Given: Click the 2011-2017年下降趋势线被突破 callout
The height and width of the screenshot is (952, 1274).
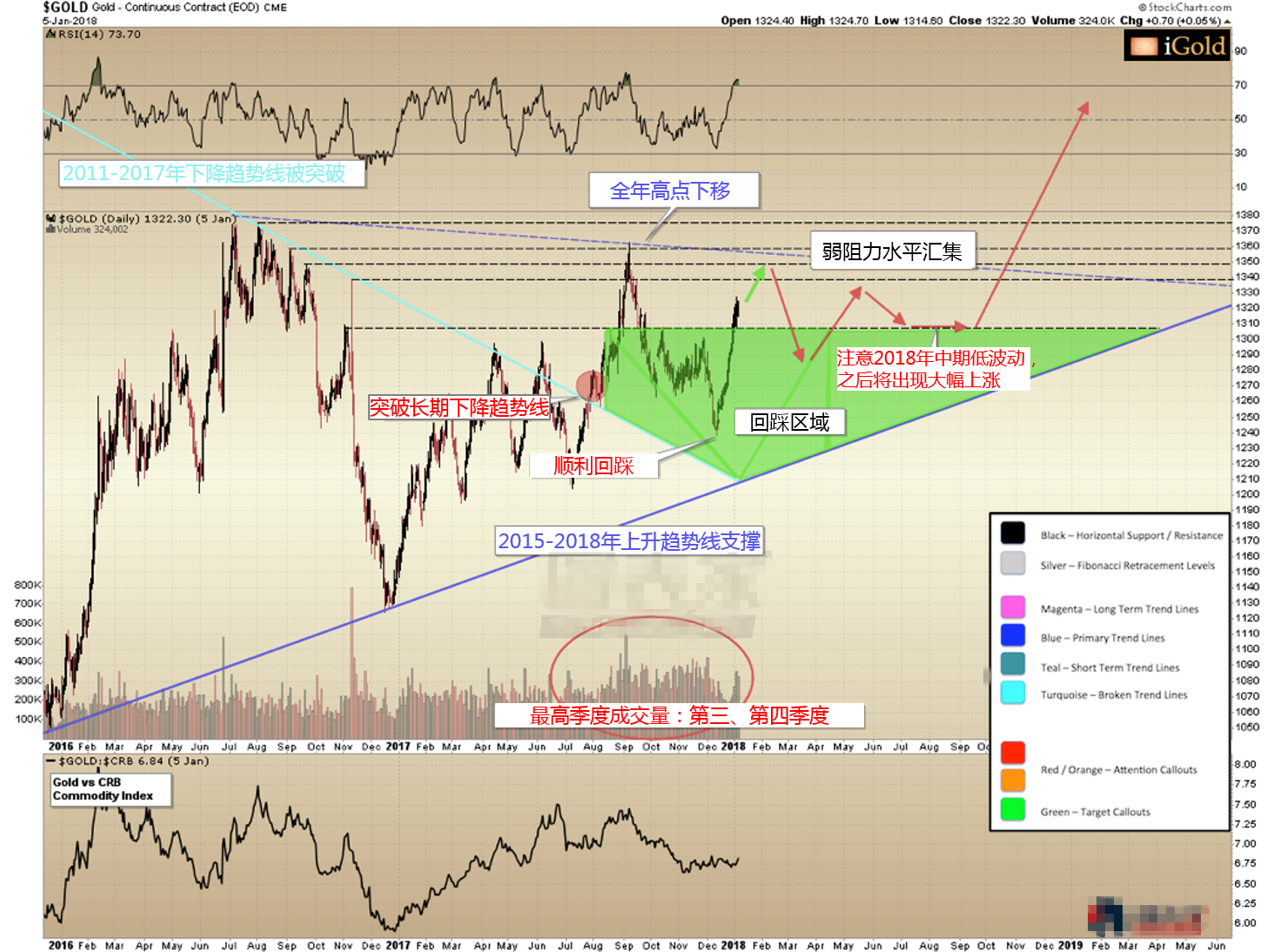Looking at the screenshot, I should tap(211, 173).
